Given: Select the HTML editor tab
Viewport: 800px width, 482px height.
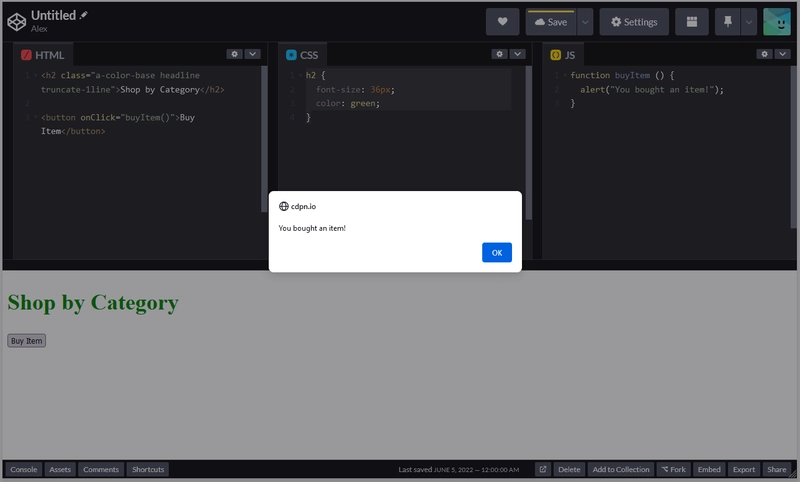Looking at the screenshot, I should coord(43,55).
